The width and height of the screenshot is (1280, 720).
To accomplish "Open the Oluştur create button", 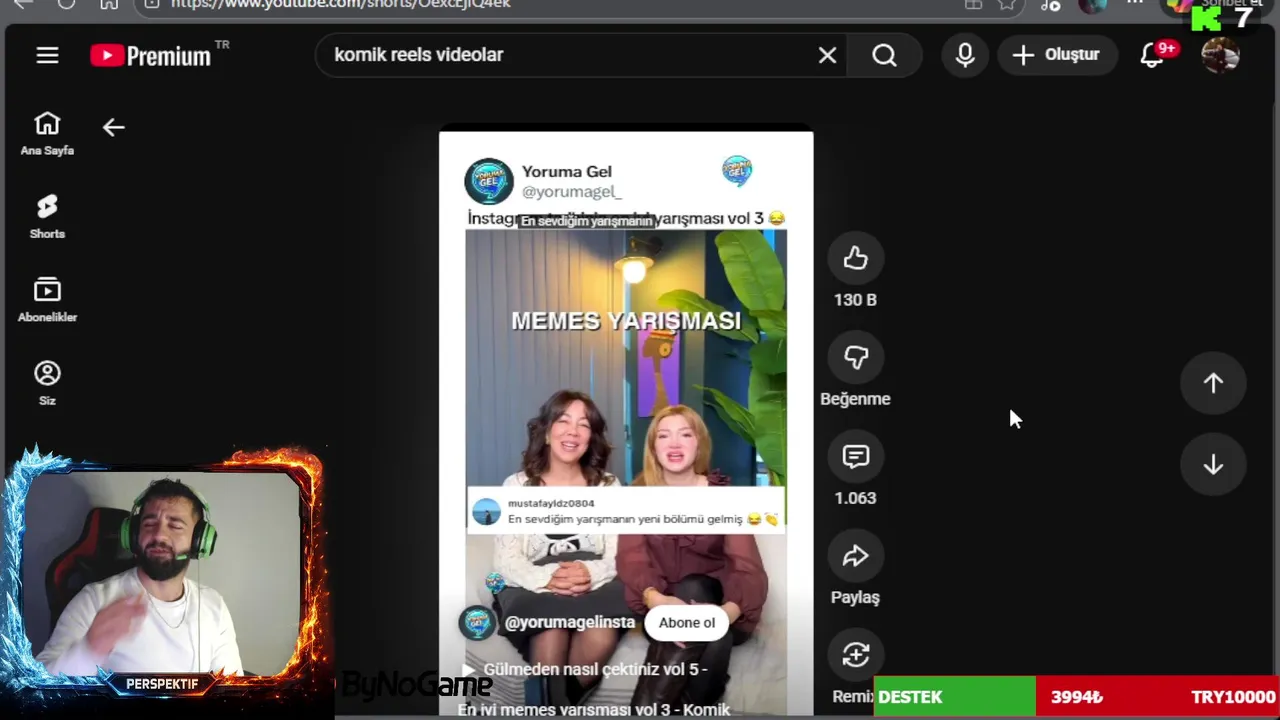I will 1057,55.
